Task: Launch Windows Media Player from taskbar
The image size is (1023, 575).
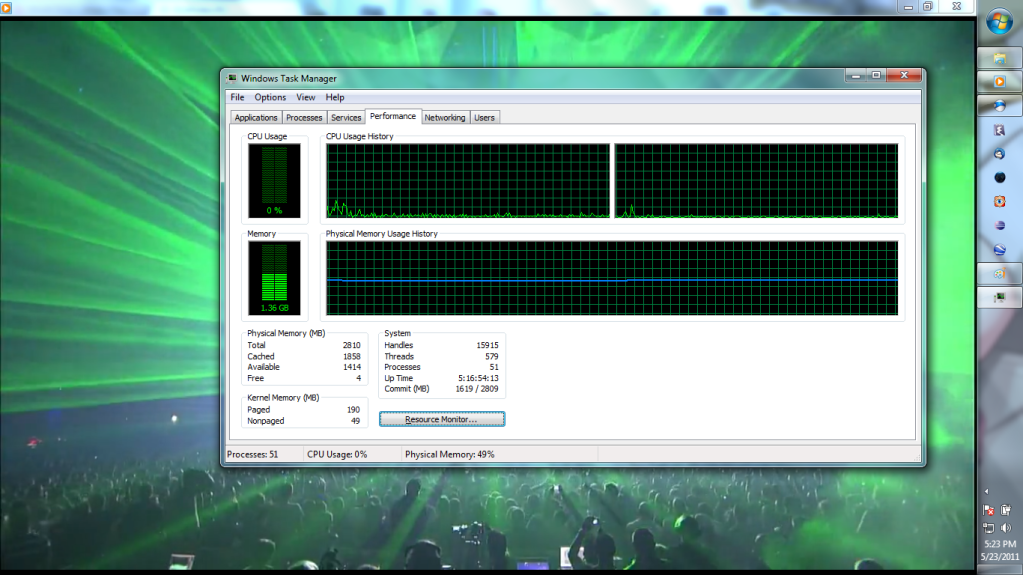Action: (999, 82)
